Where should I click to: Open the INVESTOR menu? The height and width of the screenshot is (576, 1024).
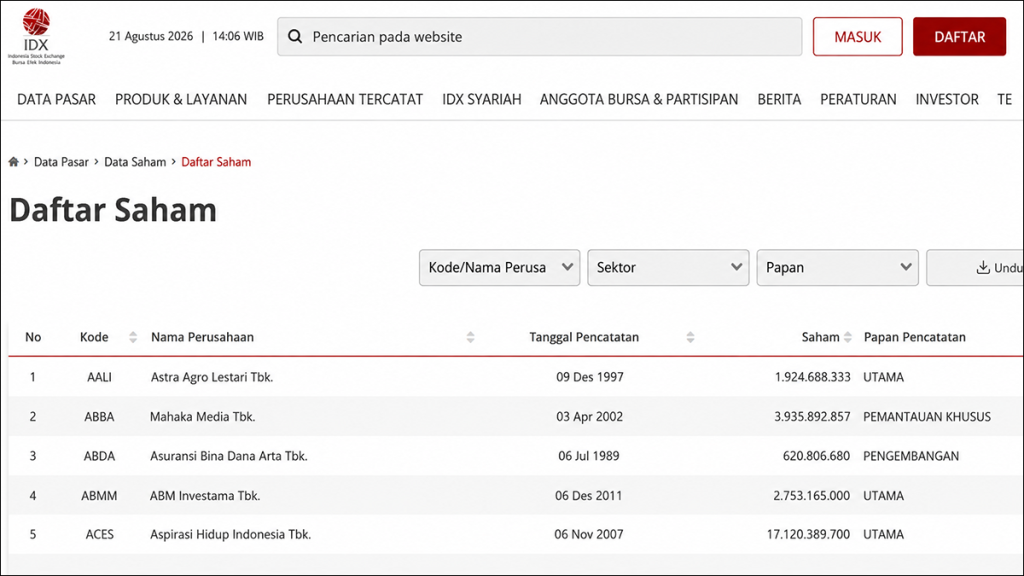(x=947, y=99)
